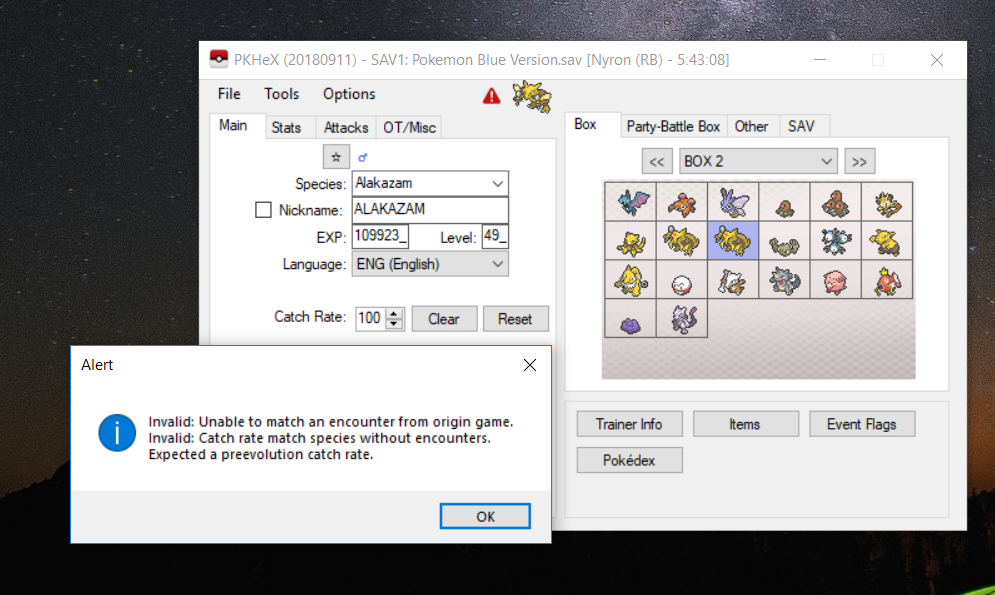
Task: Click the red legality warning triangle
Action: 490,95
